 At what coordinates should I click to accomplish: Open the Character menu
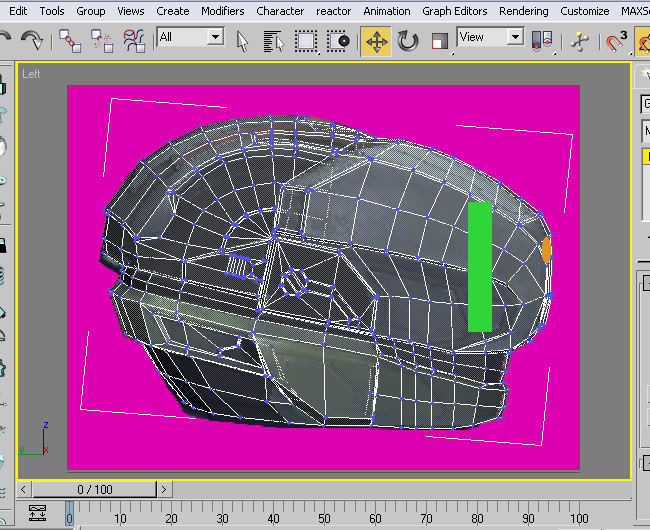[x=280, y=11]
